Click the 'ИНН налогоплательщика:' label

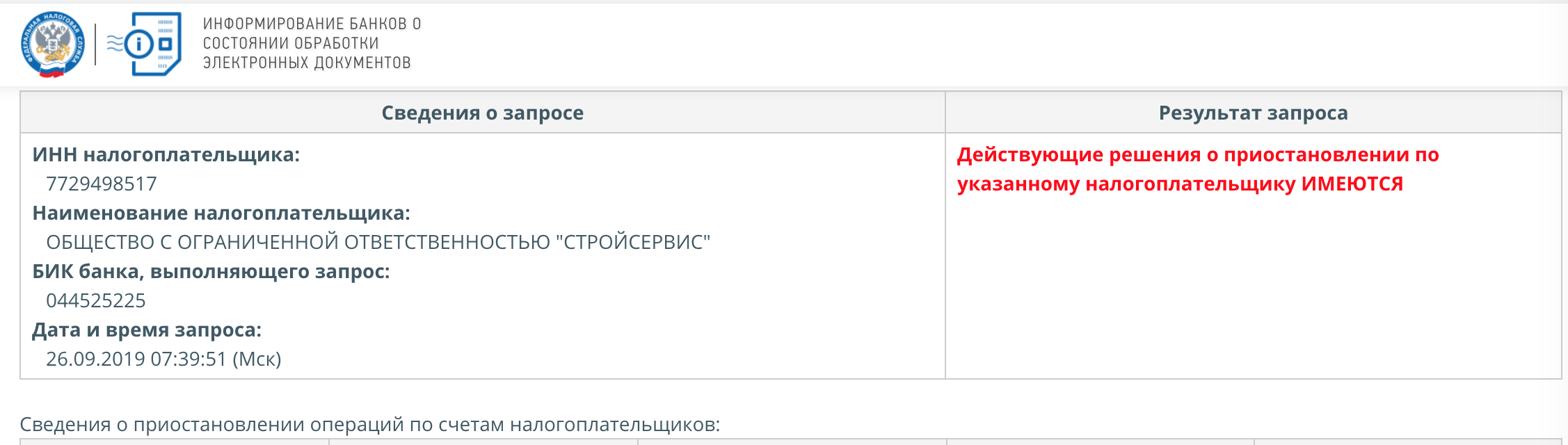click(x=166, y=154)
